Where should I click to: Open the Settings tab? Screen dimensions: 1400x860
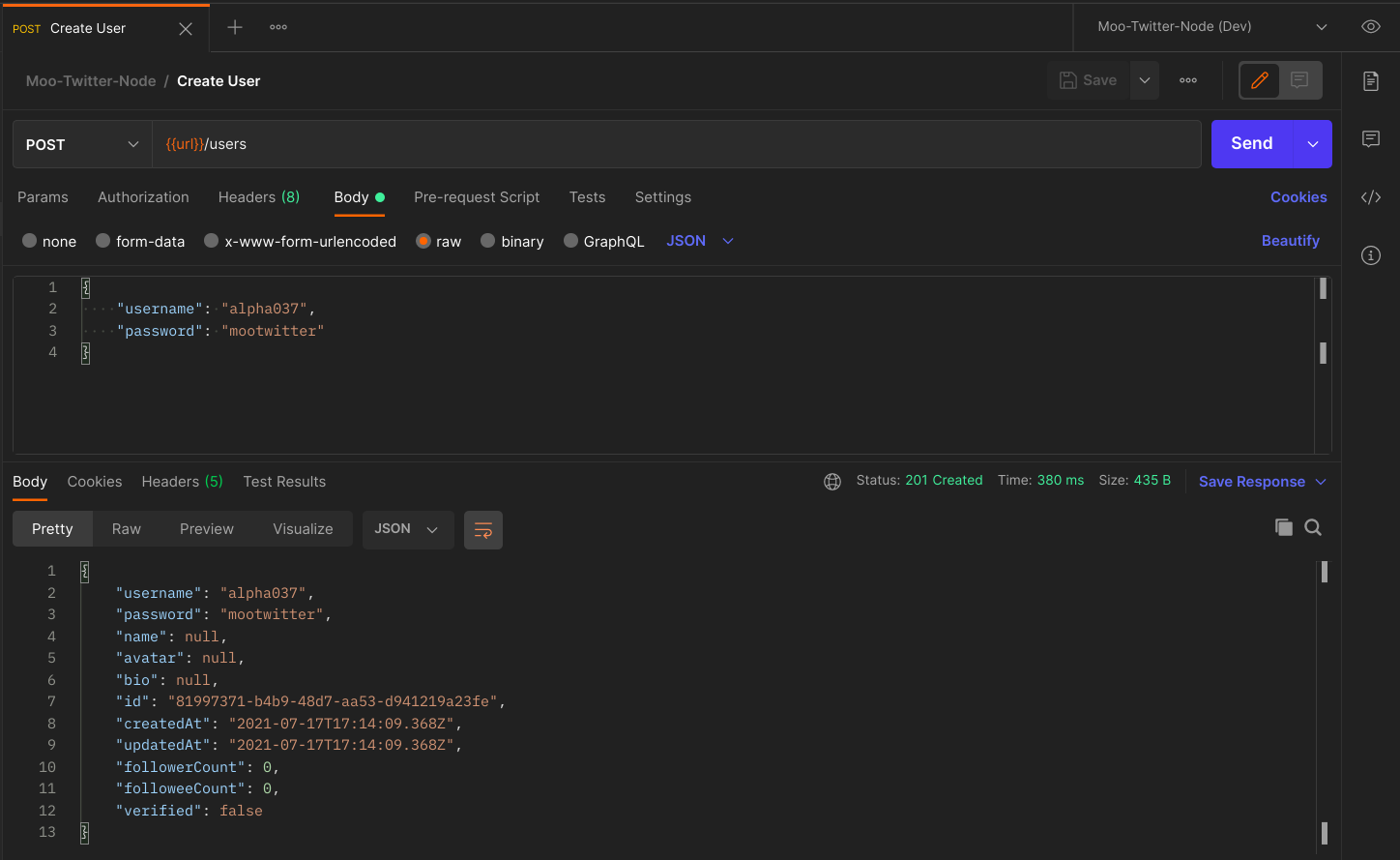(663, 197)
